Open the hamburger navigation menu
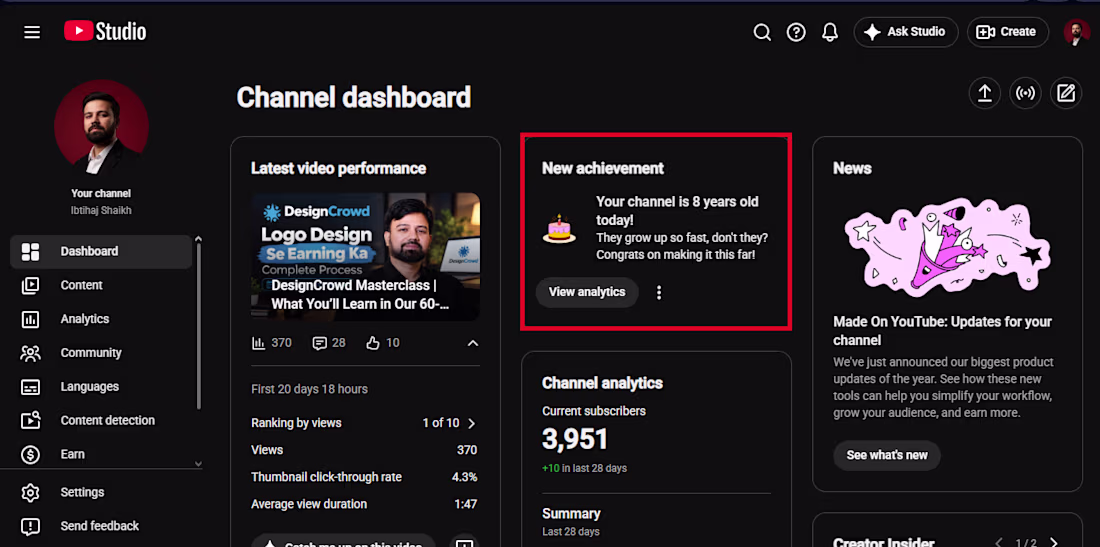 (x=32, y=32)
